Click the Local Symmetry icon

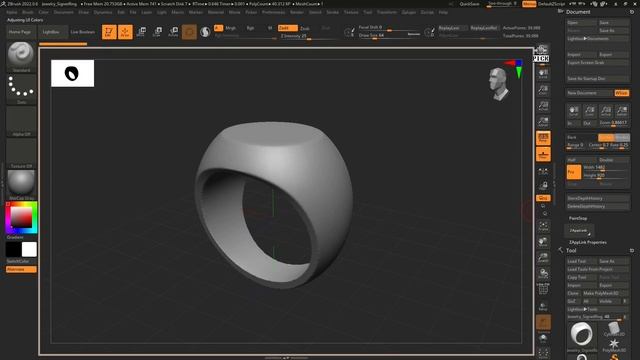[x=543, y=172]
